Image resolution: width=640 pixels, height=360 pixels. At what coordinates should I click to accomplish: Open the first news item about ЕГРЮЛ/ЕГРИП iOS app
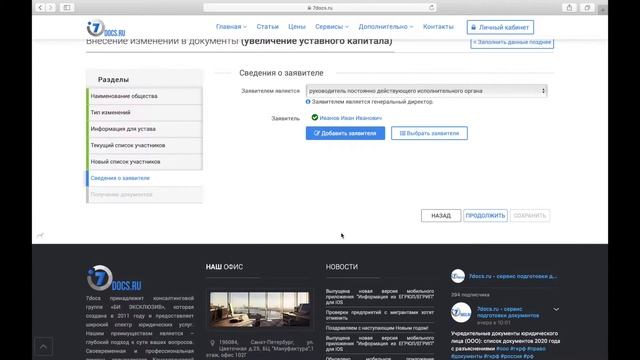[x=380, y=297]
